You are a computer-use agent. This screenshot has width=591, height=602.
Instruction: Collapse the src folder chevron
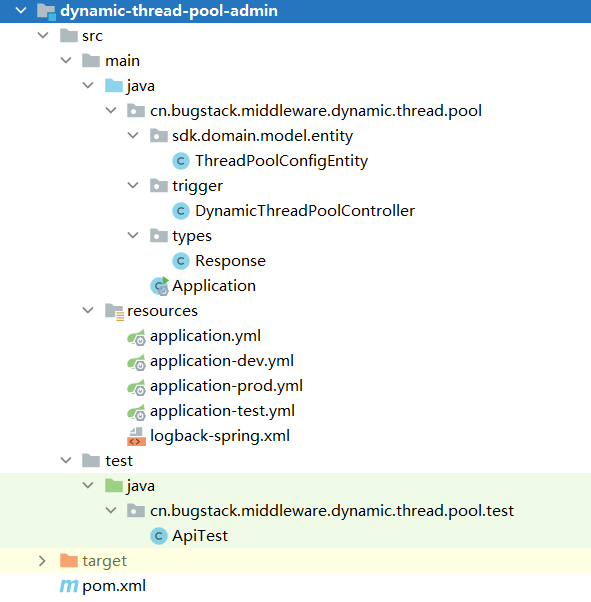43,36
